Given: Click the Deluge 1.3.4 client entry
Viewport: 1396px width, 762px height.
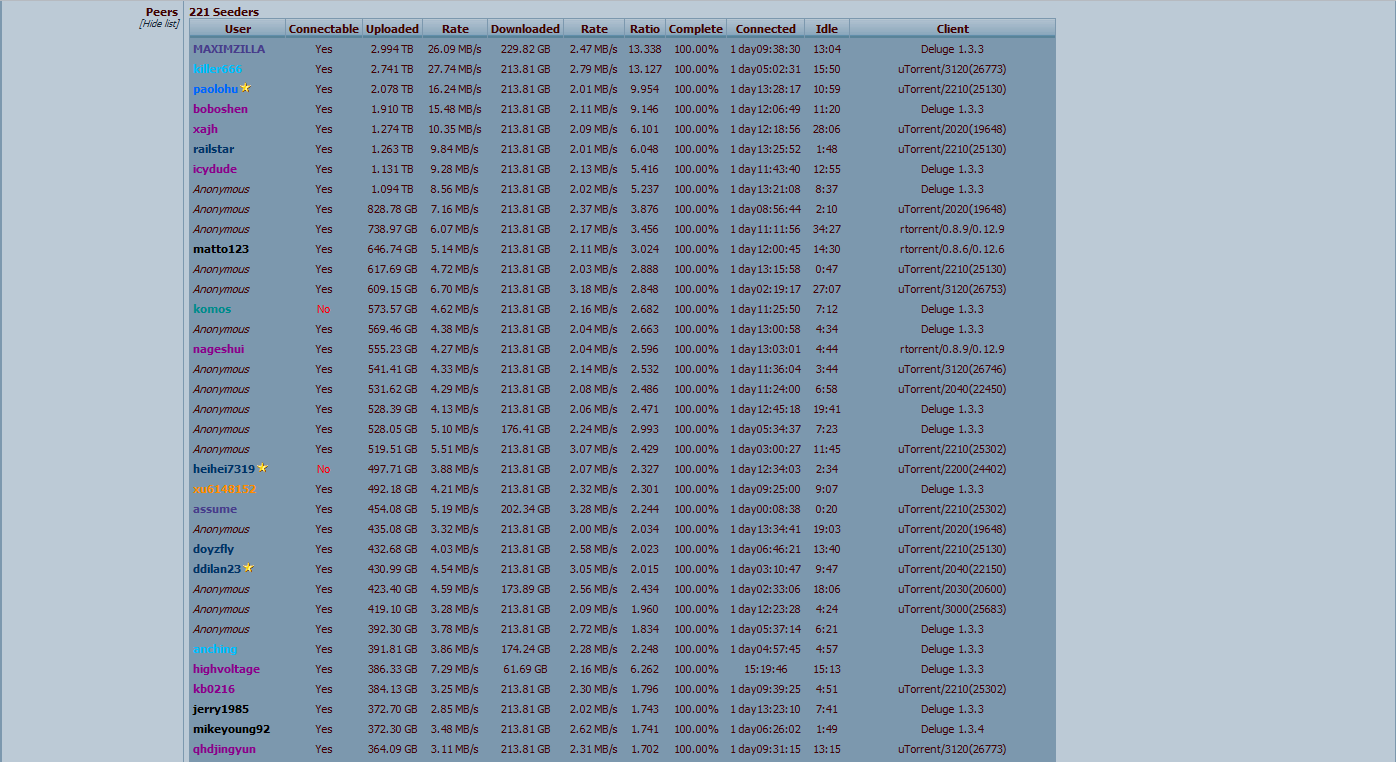Looking at the screenshot, I should [952, 729].
